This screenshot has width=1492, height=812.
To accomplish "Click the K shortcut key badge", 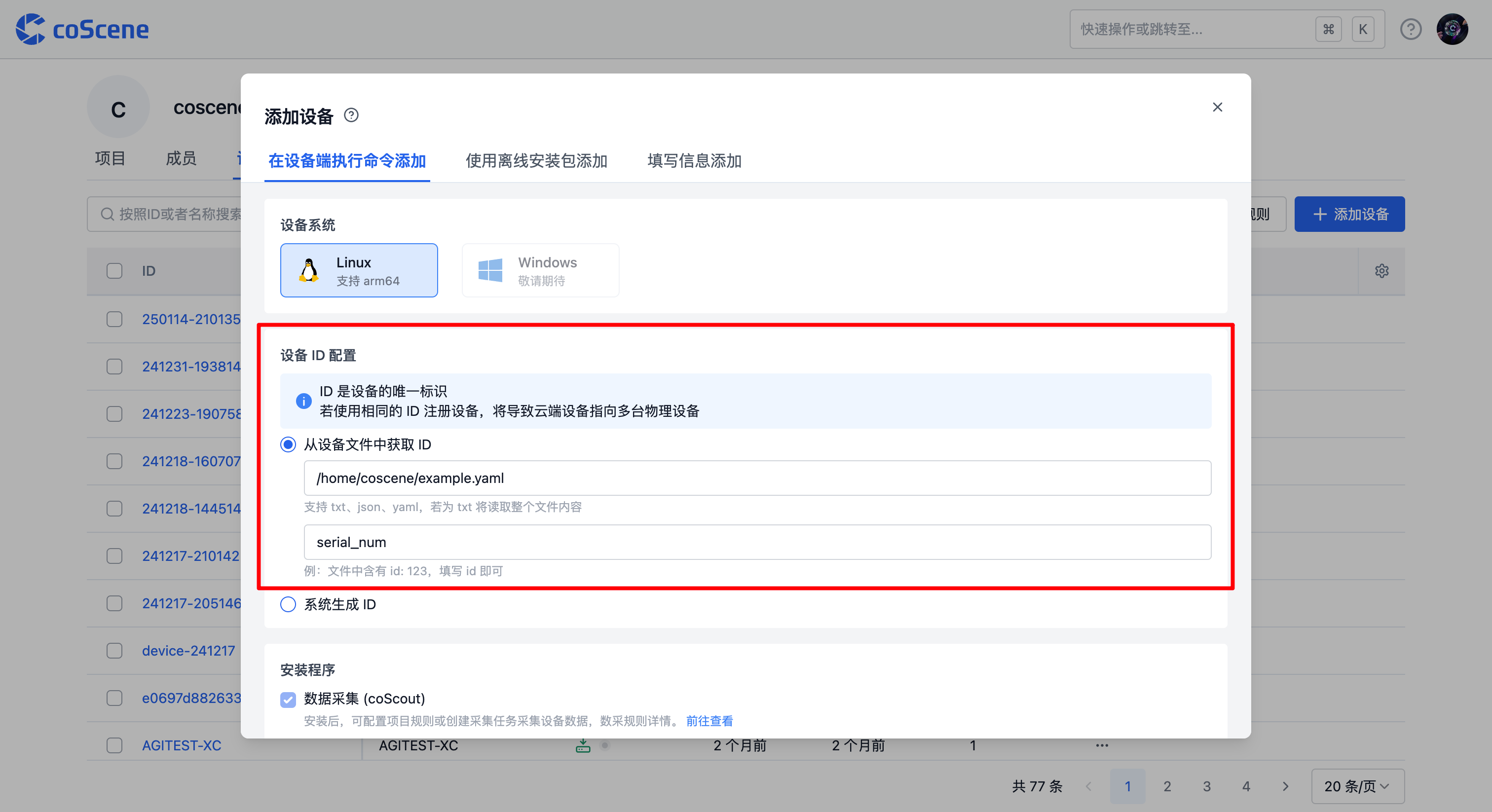I will point(1363,29).
